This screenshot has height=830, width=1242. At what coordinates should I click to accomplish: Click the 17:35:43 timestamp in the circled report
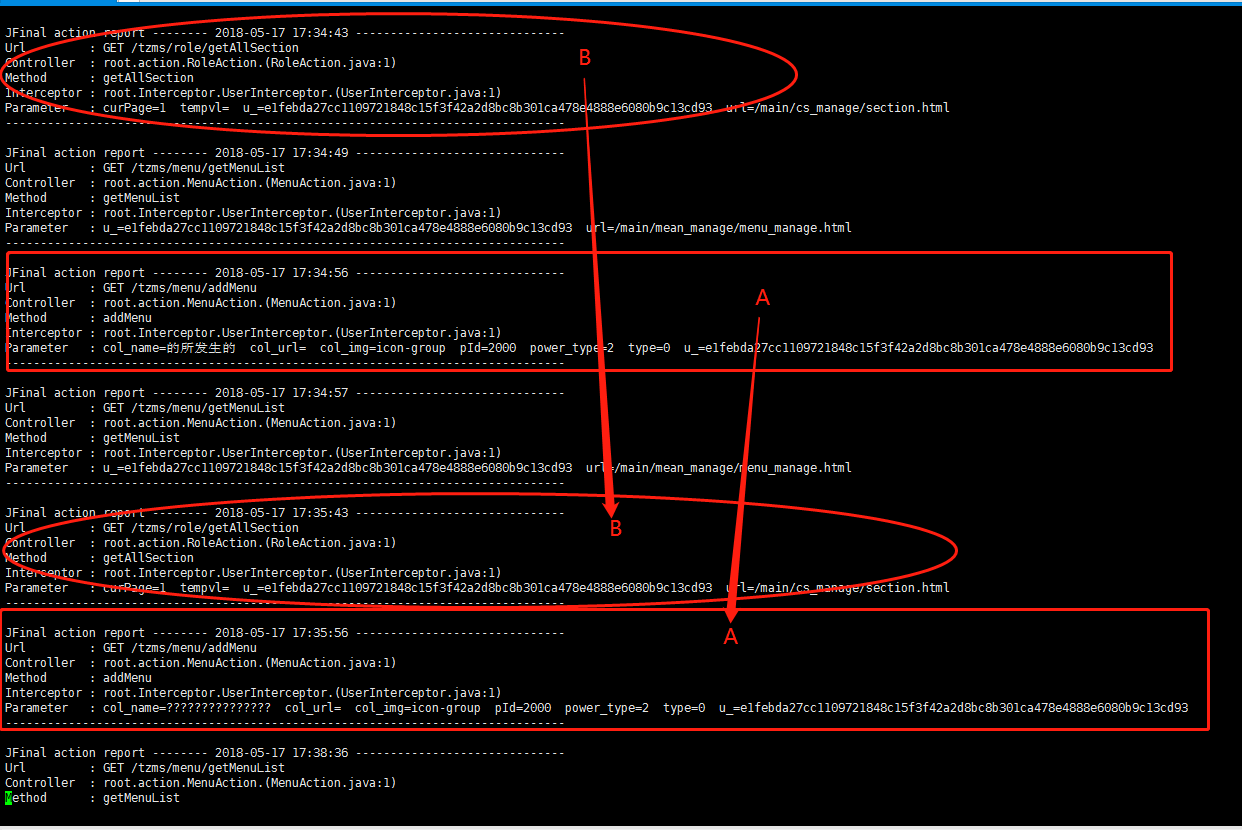[314, 513]
